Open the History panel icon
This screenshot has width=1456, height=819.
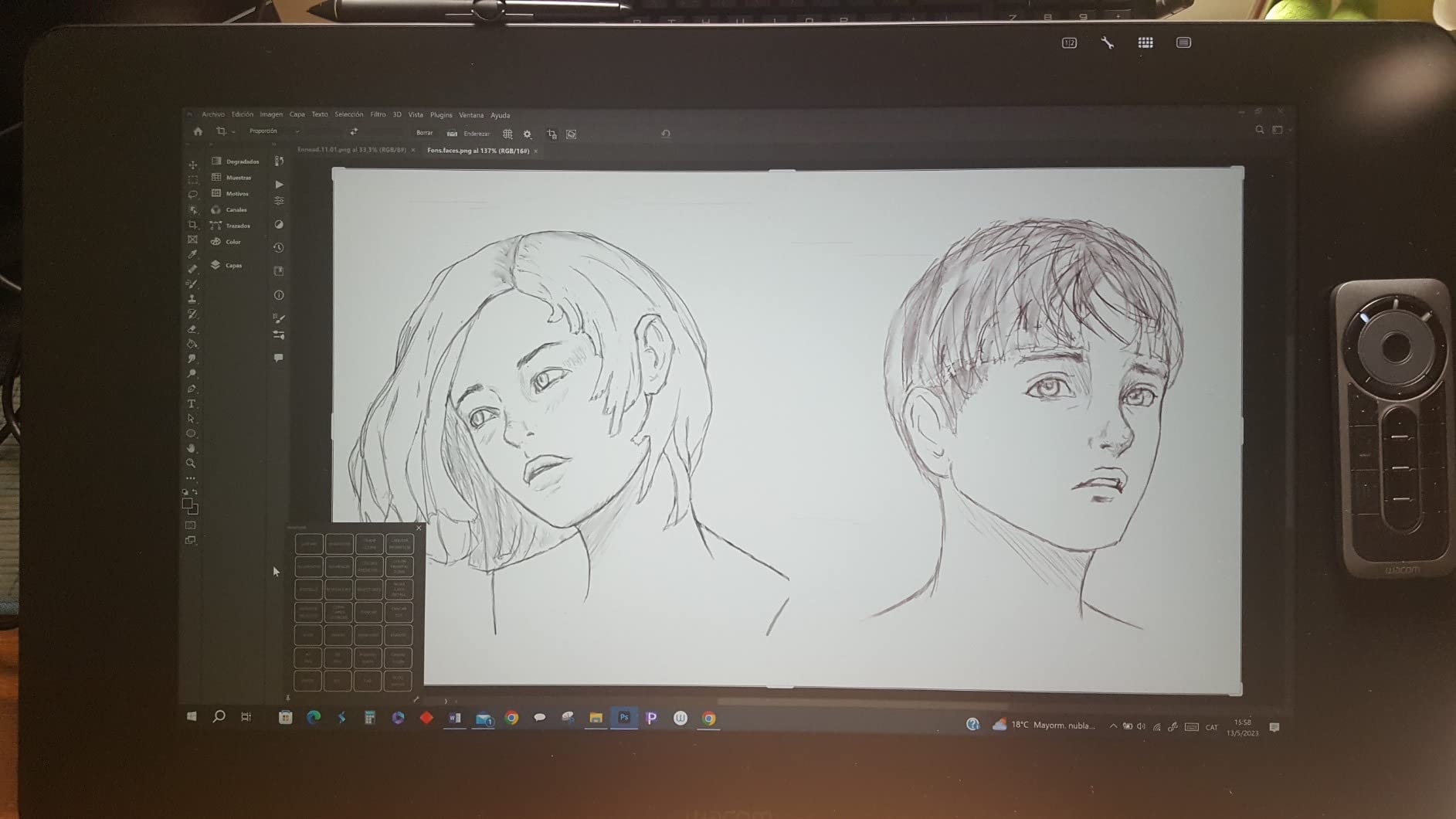pos(279,248)
